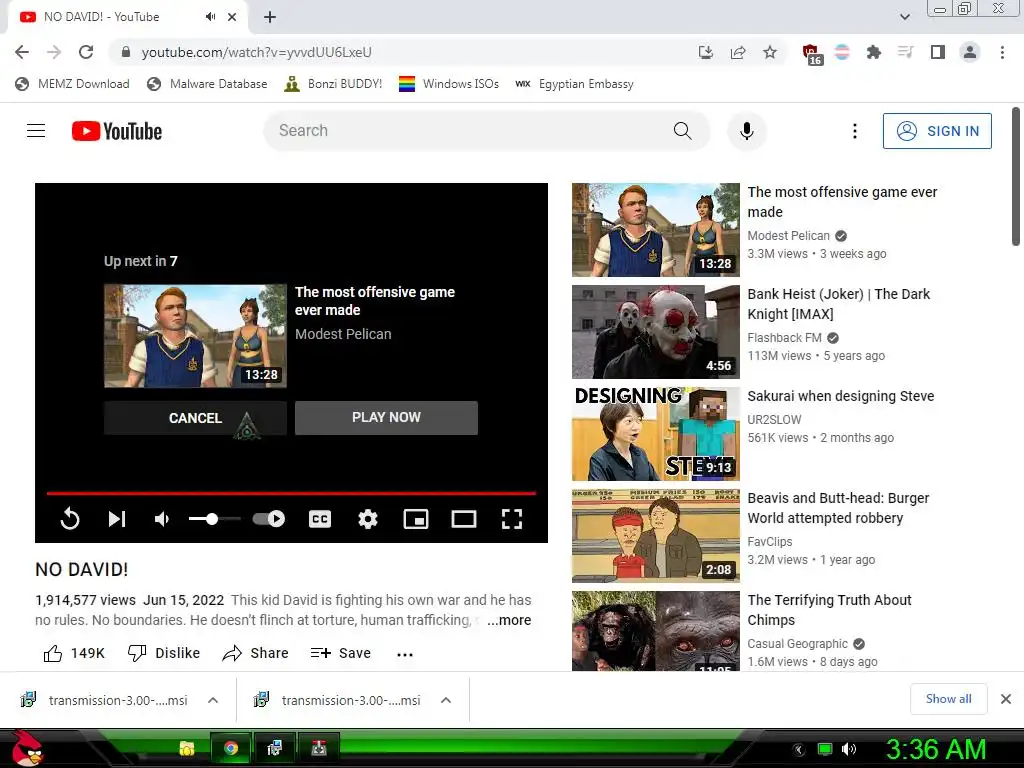Image resolution: width=1024 pixels, height=768 pixels.
Task: Bookmark this page with the star icon
Action: 770,52
